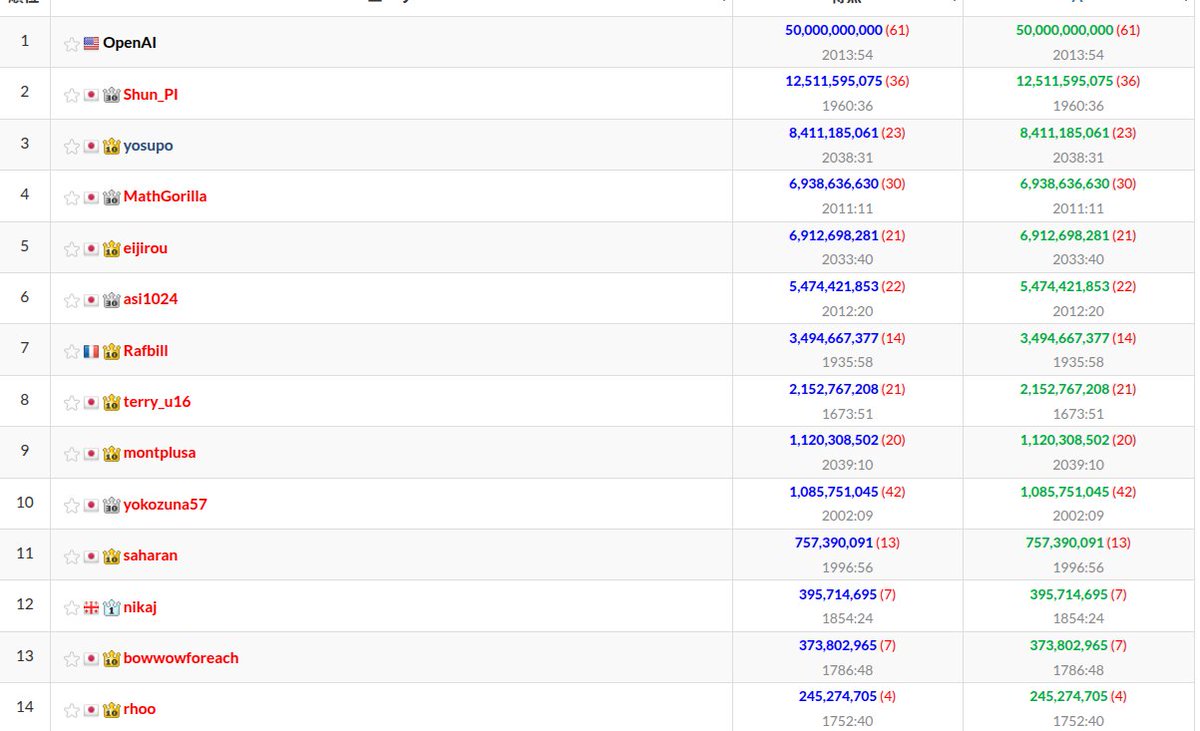Click the gold crown badge beside saharan

[111, 557]
